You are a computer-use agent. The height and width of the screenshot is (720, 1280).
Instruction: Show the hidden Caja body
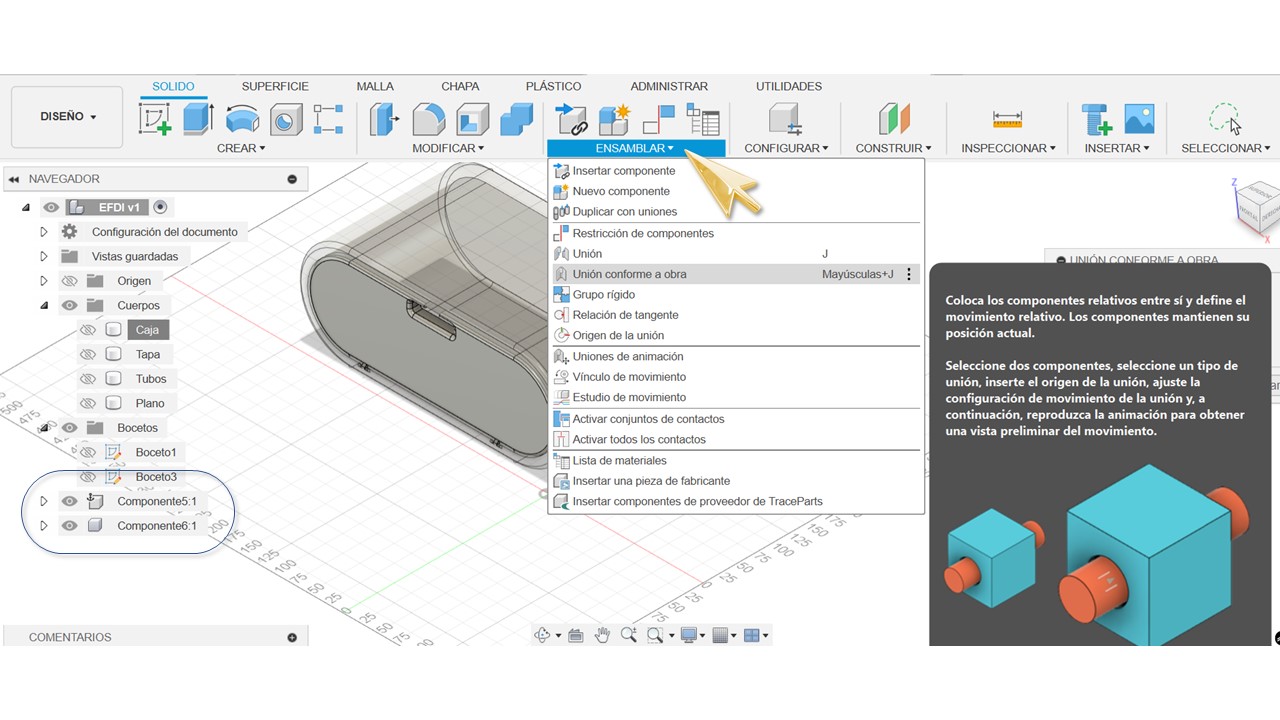[x=88, y=330]
